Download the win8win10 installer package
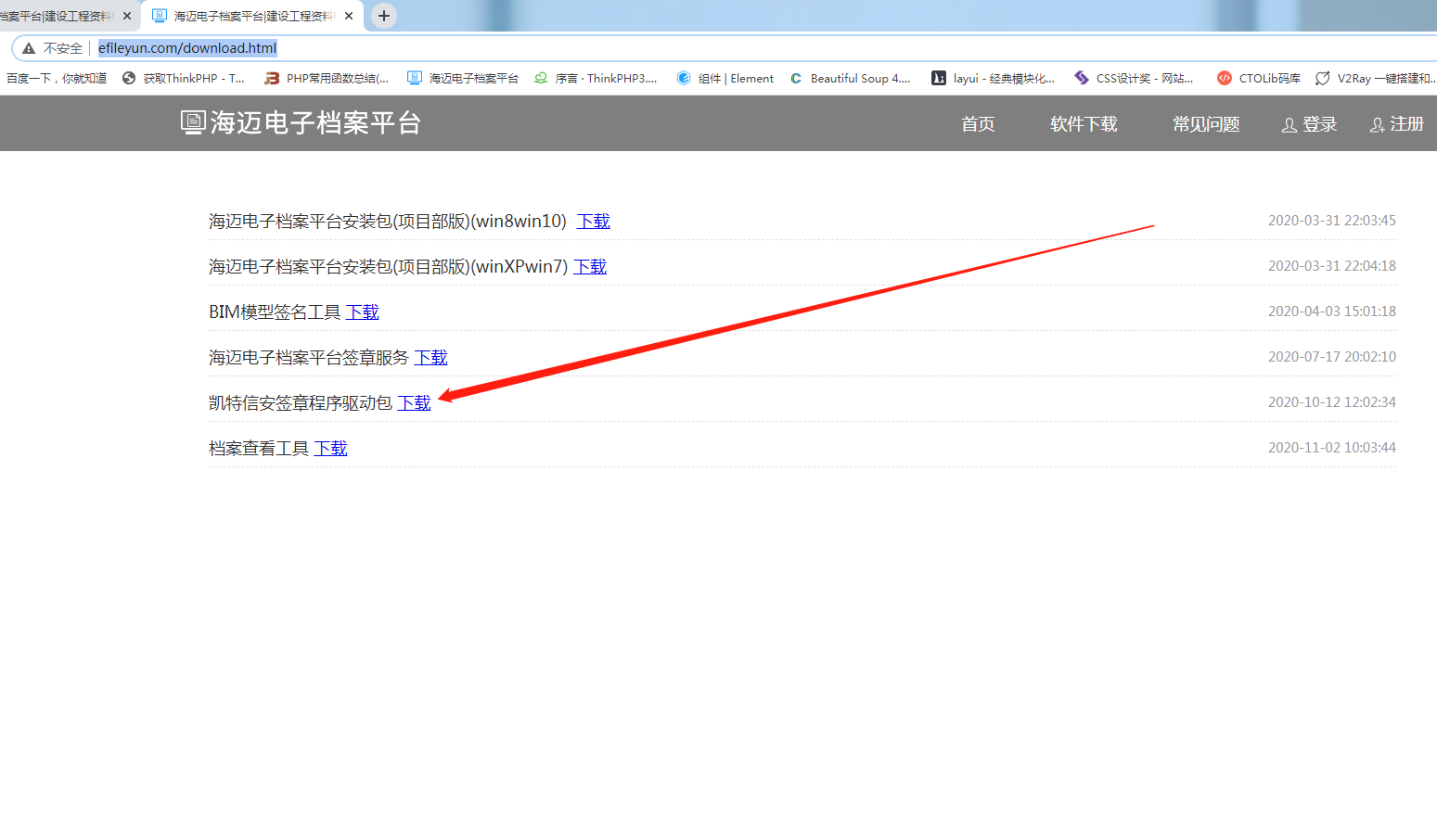The image size is (1437, 840). coord(593,222)
